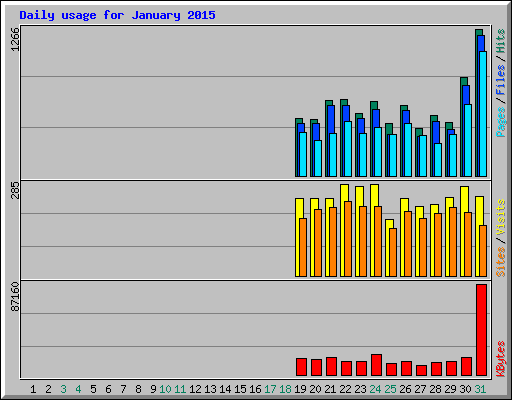Image resolution: width=512 pixels, height=400 pixels.
Task: Click day 30 label on the x-axis
Action: (x=465, y=389)
